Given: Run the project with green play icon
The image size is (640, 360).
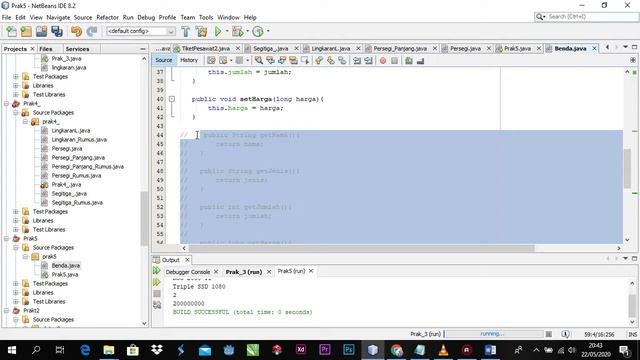Looking at the screenshot, I should coord(218,31).
